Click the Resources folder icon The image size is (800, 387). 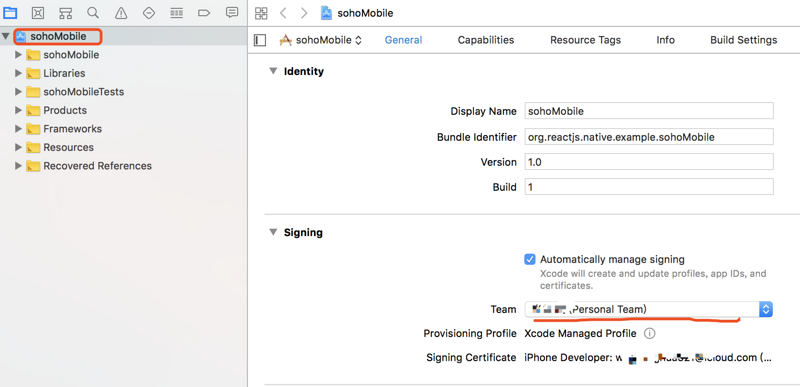tap(33, 147)
